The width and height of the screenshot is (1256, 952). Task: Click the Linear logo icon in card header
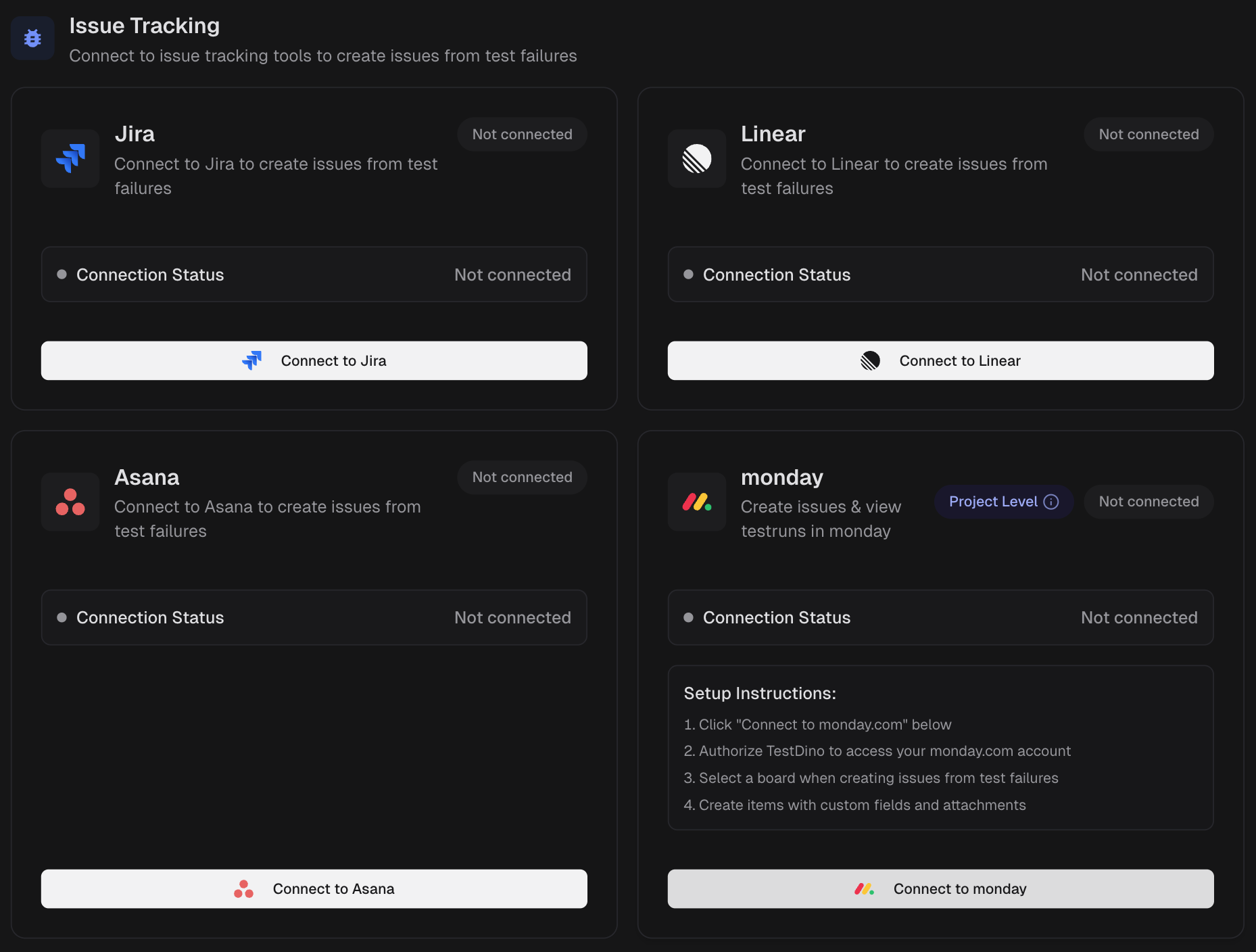tap(697, 159)
